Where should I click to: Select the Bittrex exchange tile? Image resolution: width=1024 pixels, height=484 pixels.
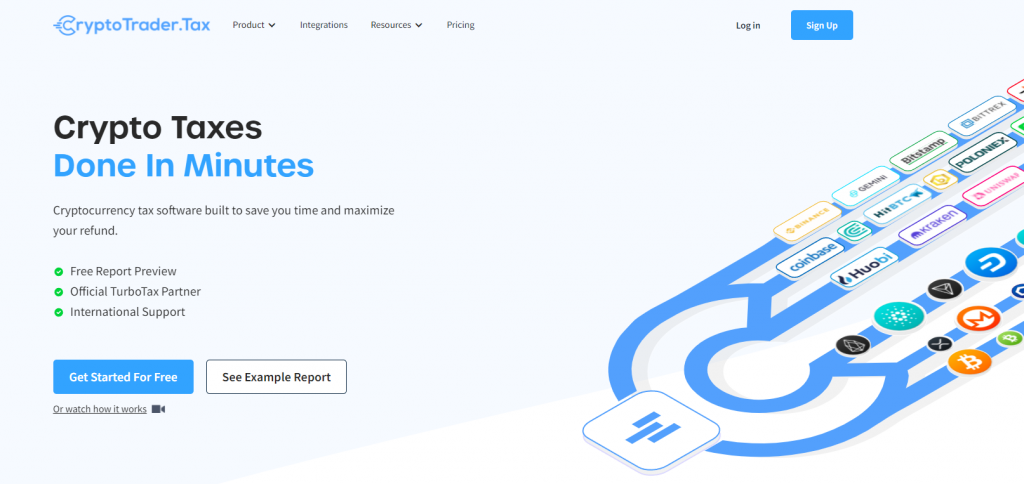[981, 118]
